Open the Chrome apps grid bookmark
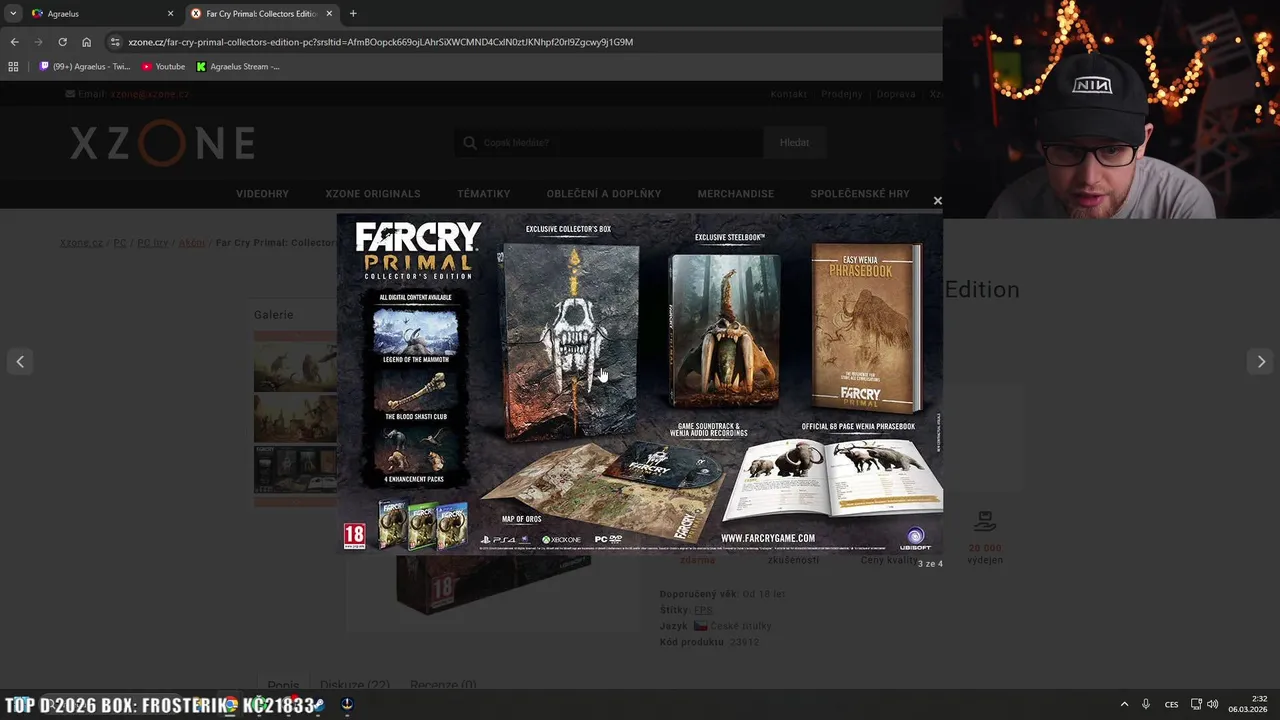 tap(13, 67)
